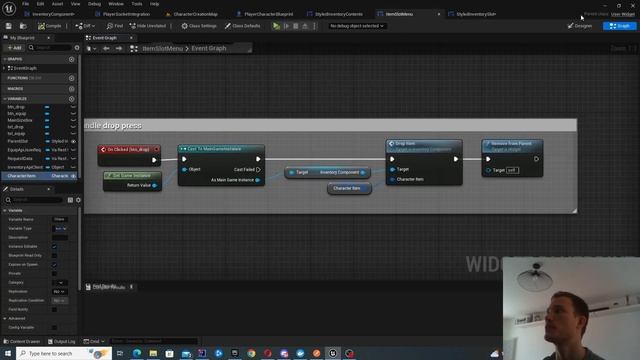Click the Save blueprint icon
640x360 pixels.
9,26
